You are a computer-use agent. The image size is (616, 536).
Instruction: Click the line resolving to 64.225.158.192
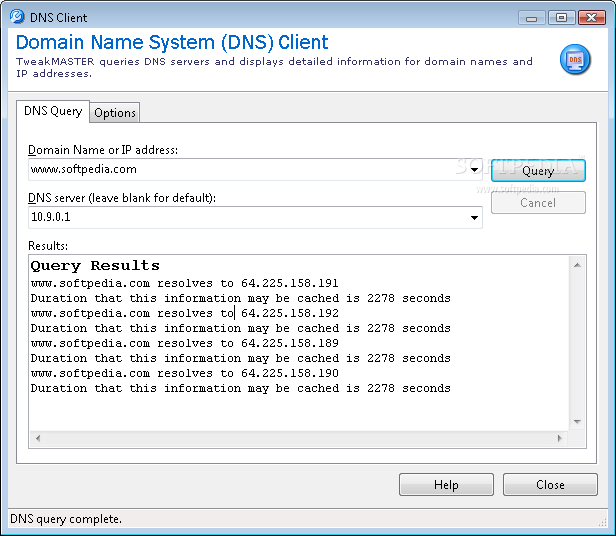tap(185, 313)
